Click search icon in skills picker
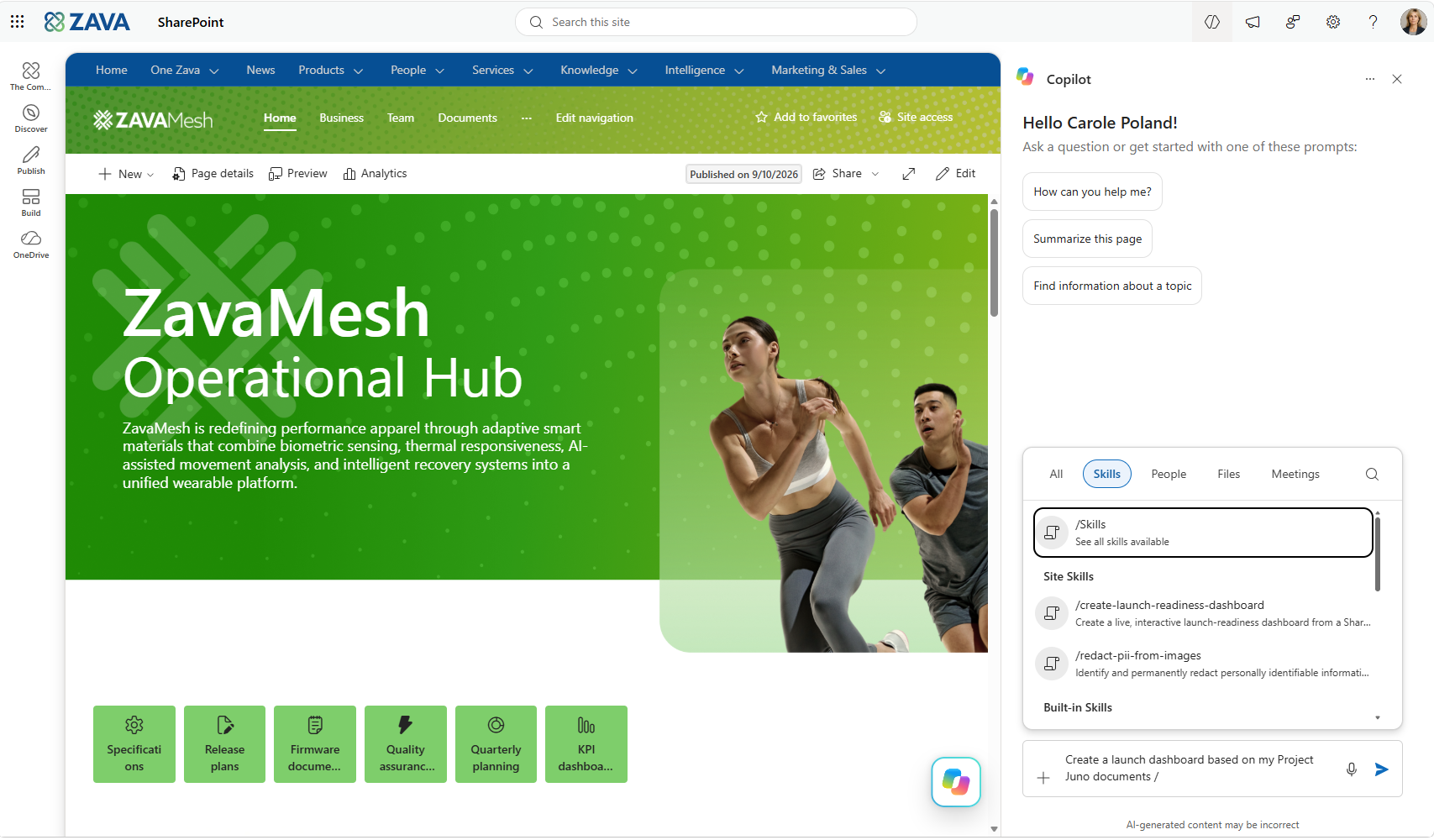Viewport: 1434px width, 840px height. 1373,475
